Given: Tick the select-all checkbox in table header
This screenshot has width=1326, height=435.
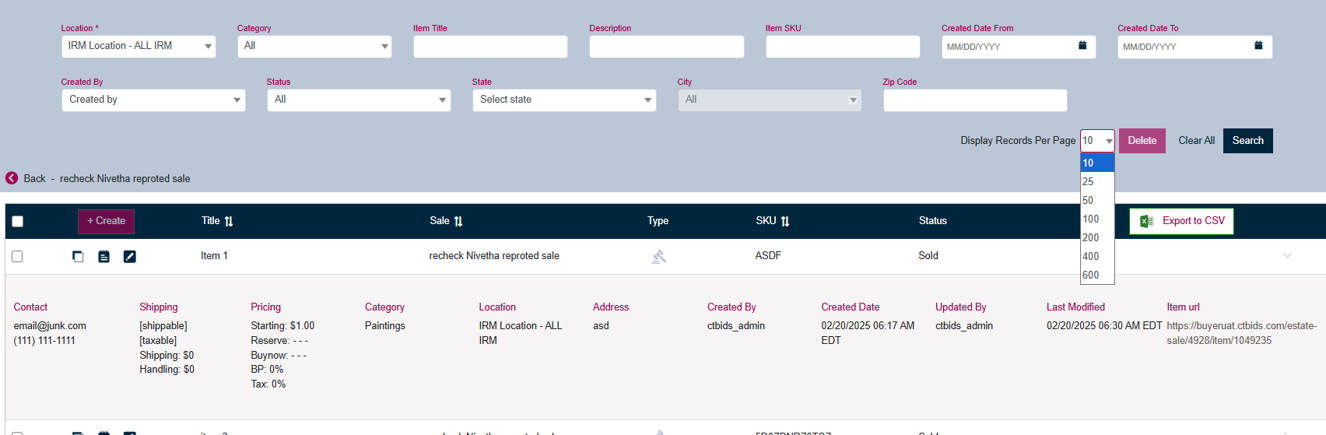Looking at the screenshot, I should [x=17, y=222].
